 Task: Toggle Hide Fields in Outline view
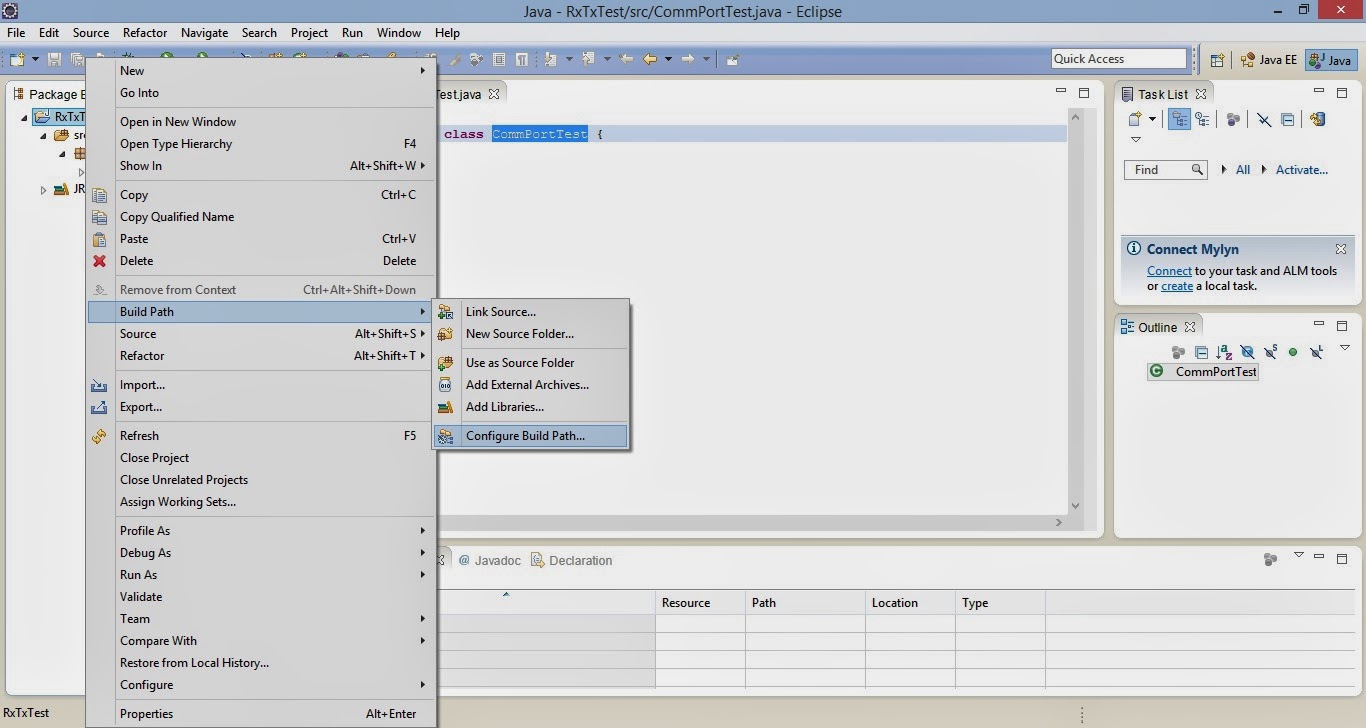click(1247, 352)
